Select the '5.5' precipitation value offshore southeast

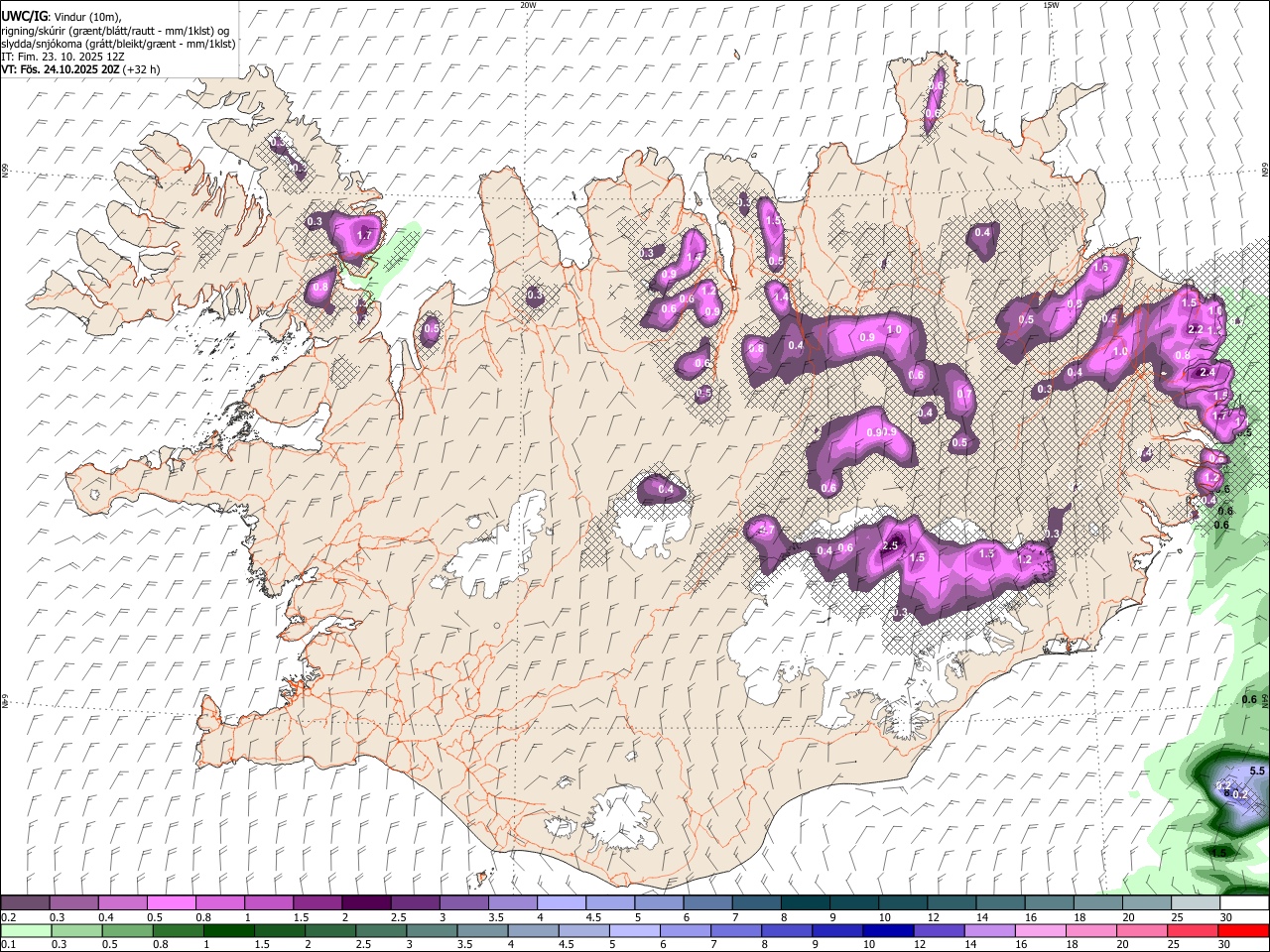pos(1257,771)
